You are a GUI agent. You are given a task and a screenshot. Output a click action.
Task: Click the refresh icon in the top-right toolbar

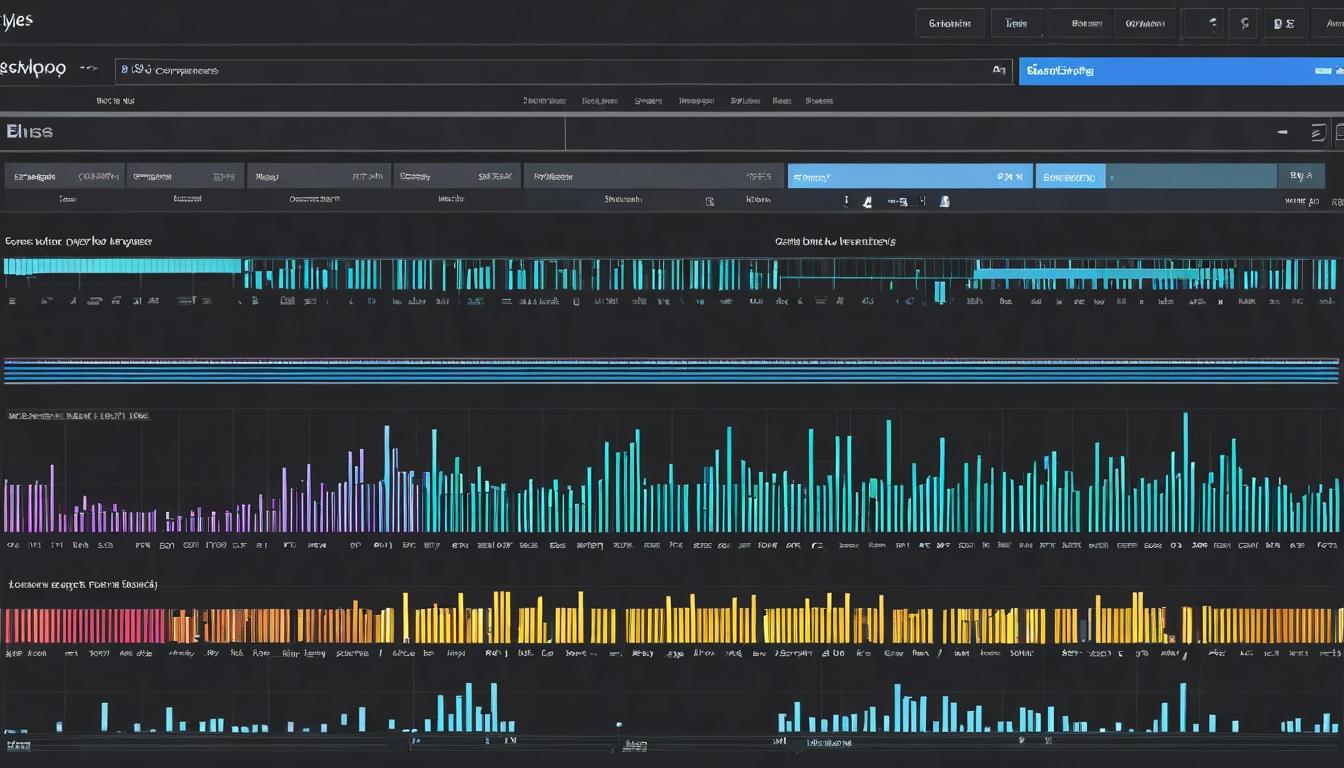coord(1245,22)
